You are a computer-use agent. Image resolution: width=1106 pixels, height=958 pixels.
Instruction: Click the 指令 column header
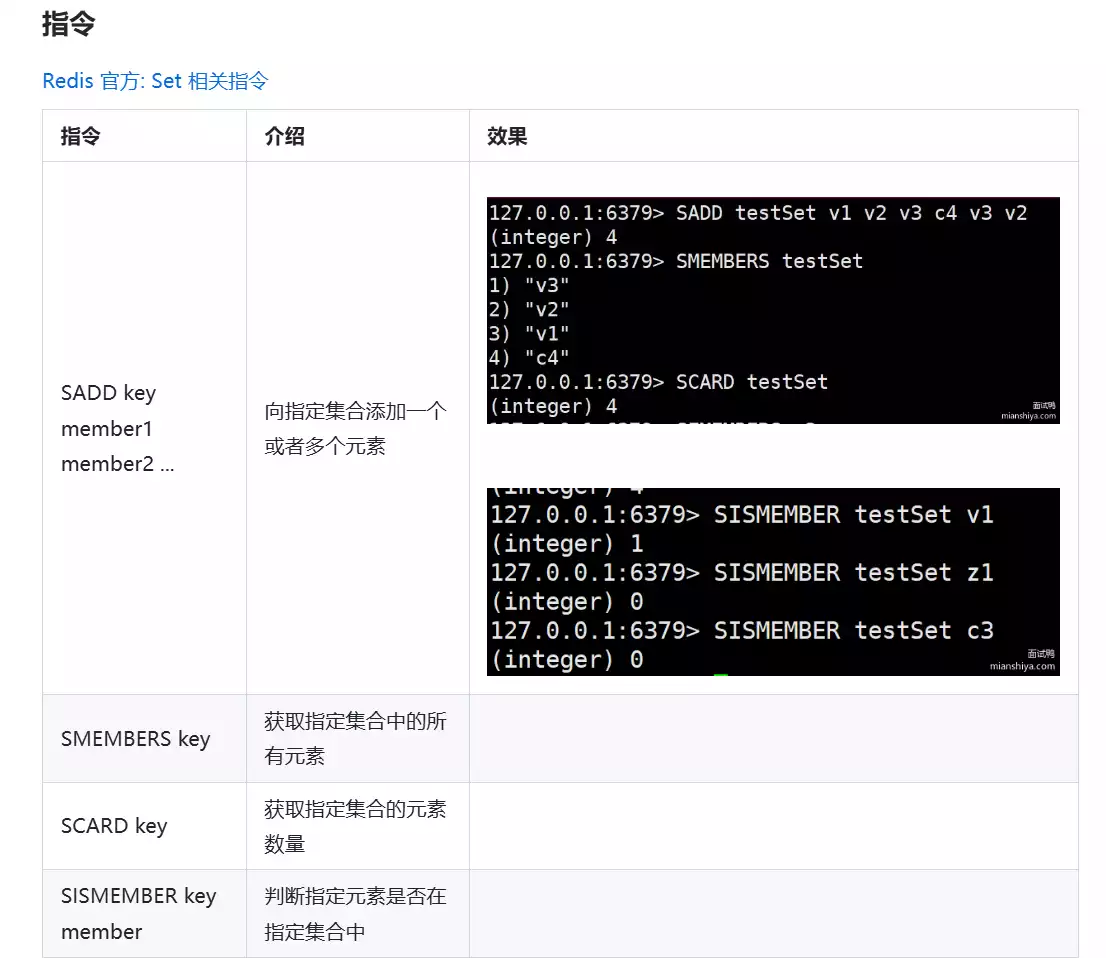80,136
